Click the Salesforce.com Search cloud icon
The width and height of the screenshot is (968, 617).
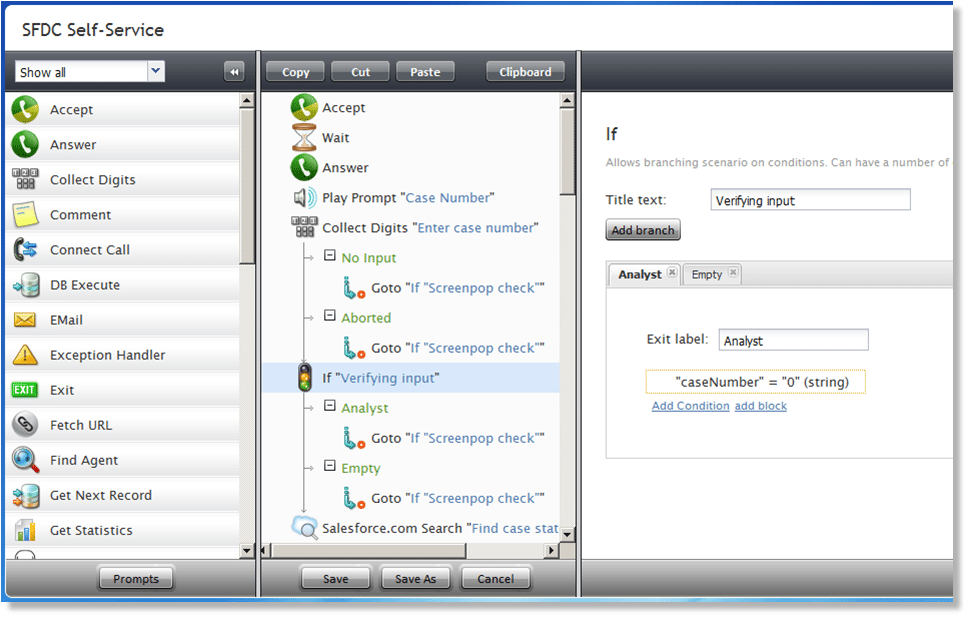304,528
